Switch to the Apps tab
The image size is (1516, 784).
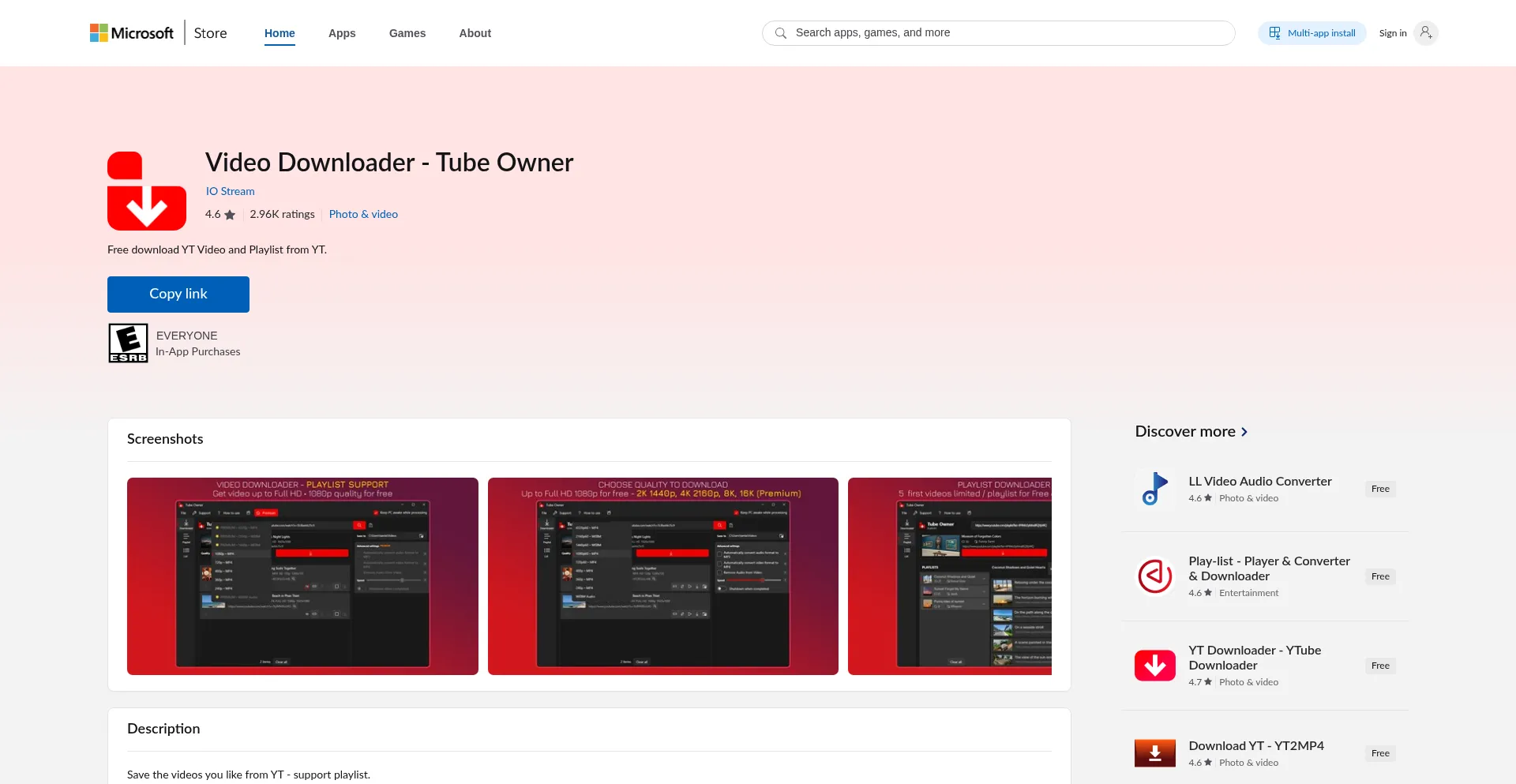click(x=342, y=33)
